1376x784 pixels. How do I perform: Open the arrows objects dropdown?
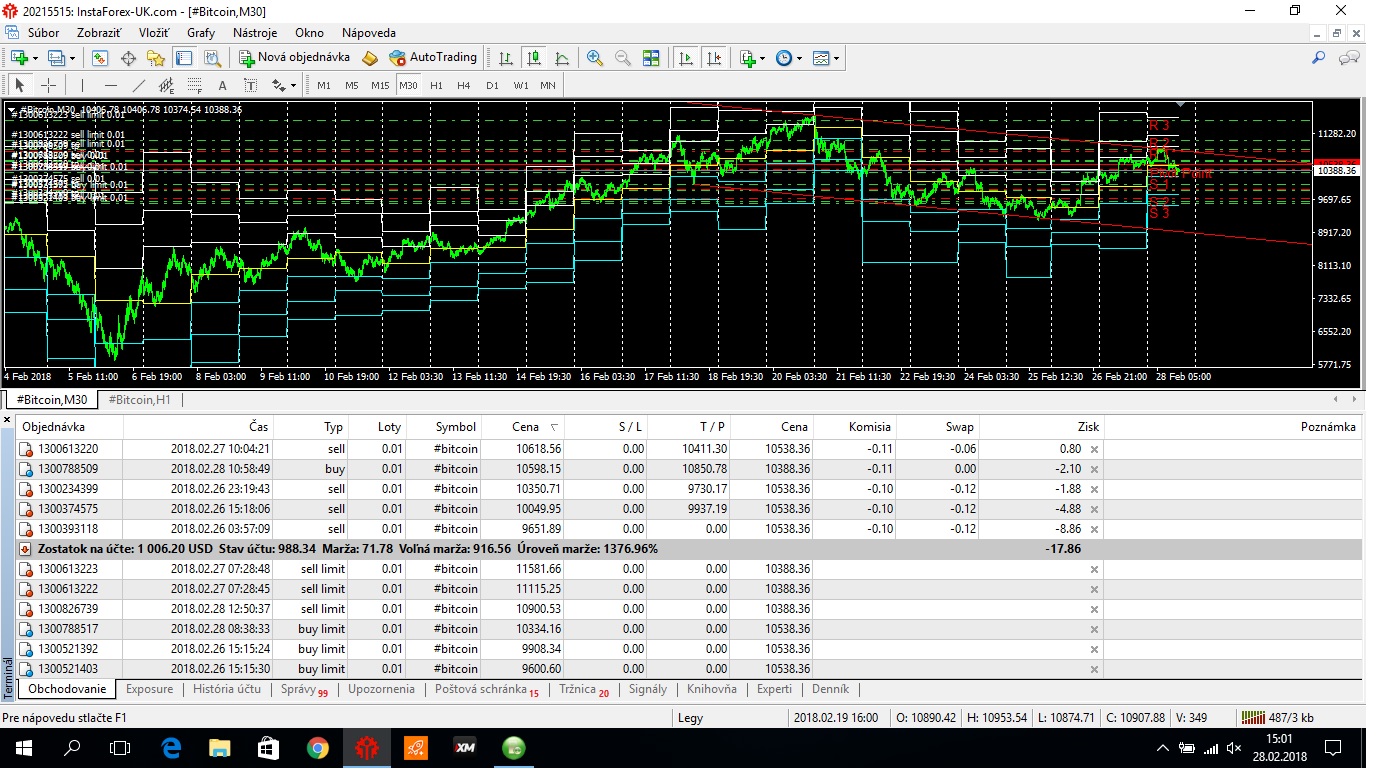(283, 85)
